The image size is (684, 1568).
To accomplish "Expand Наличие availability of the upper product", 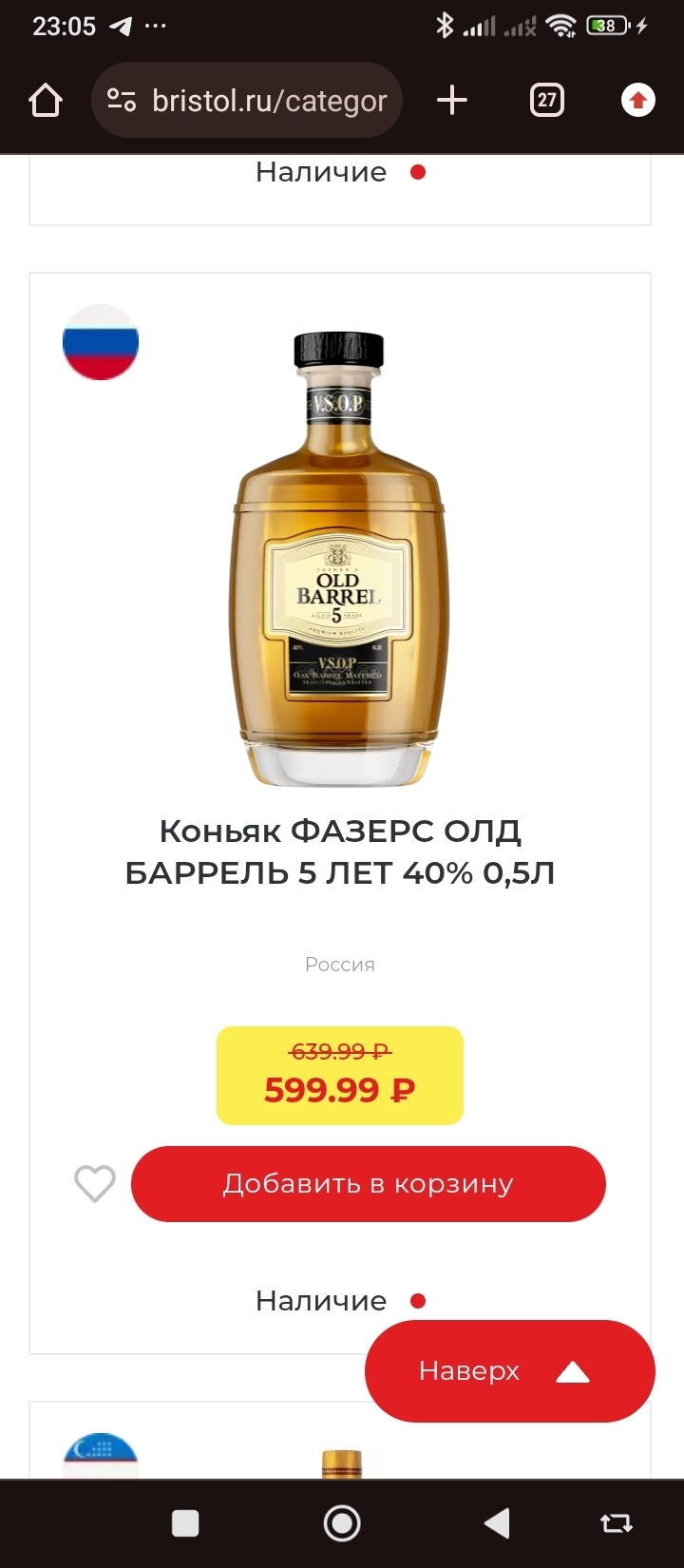I will pos(340,172).
